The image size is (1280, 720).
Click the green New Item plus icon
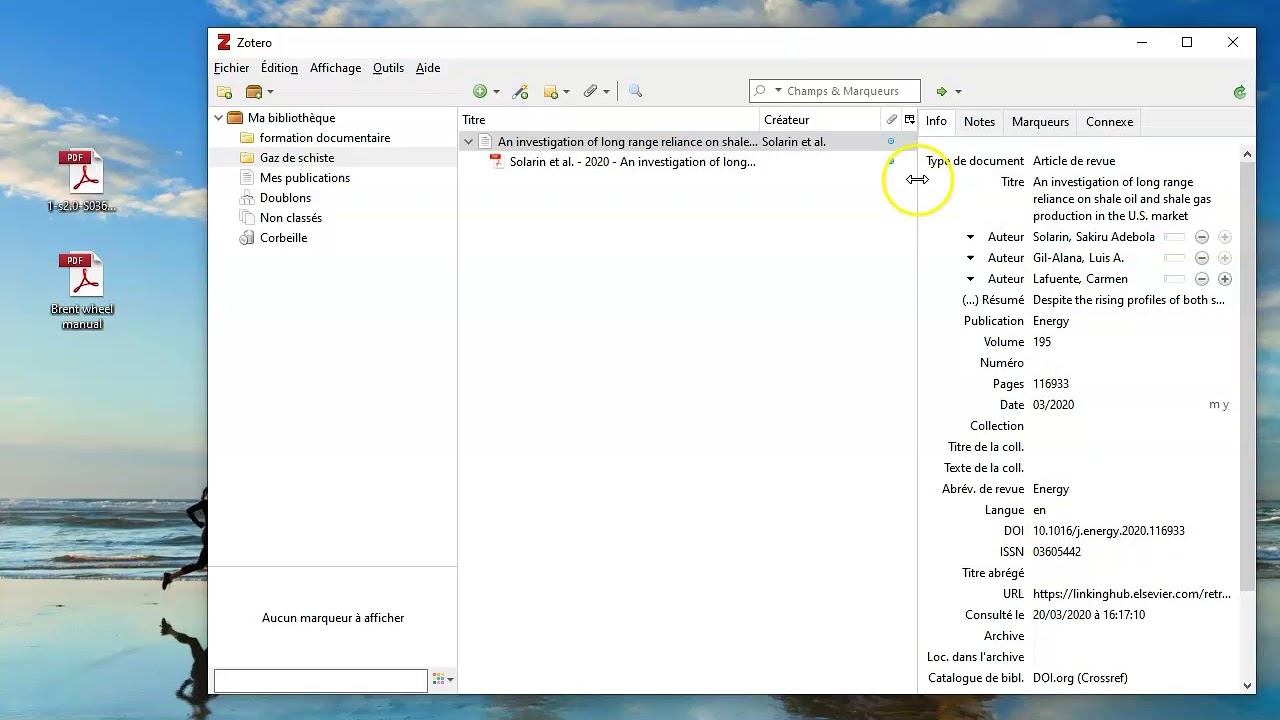480,91
